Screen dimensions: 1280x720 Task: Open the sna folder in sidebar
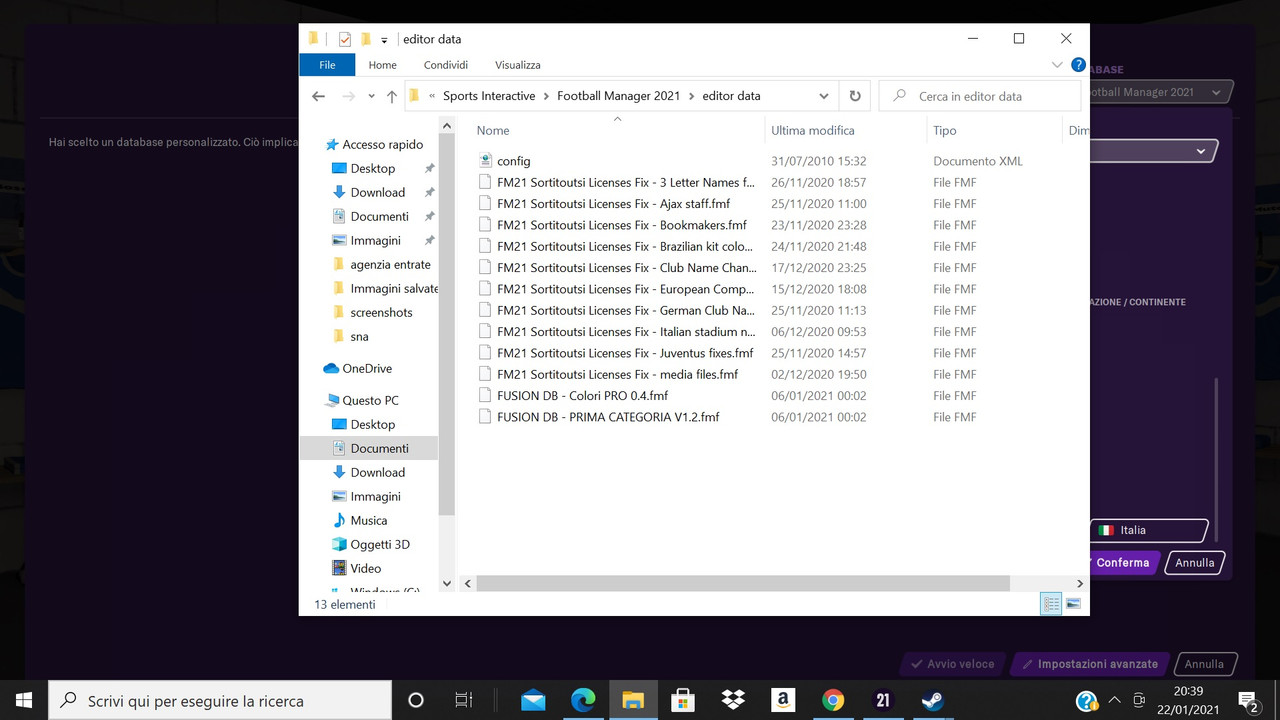pos(359,337)
